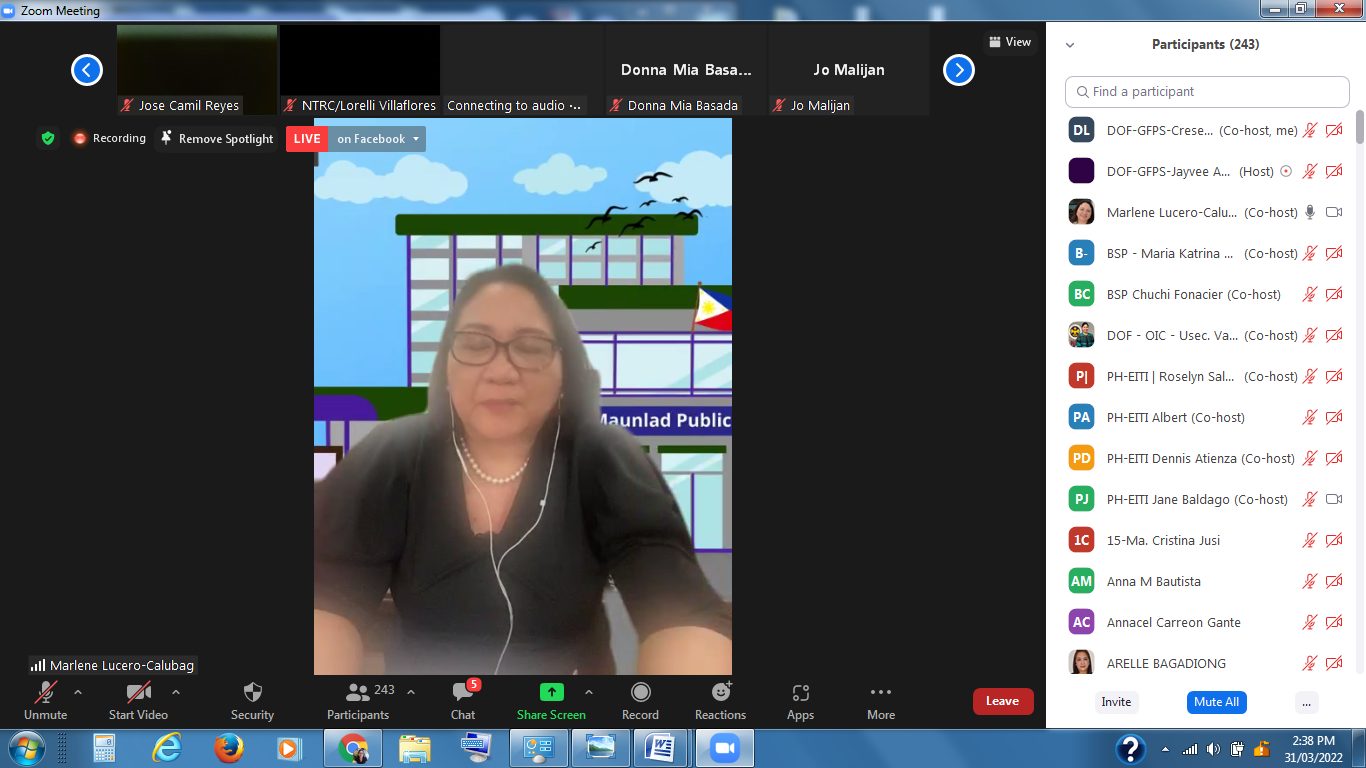Click the Zoom icon in the taskbar
Image resolution: width=1366 pixels, height=768 pixels.
[723, 748]
